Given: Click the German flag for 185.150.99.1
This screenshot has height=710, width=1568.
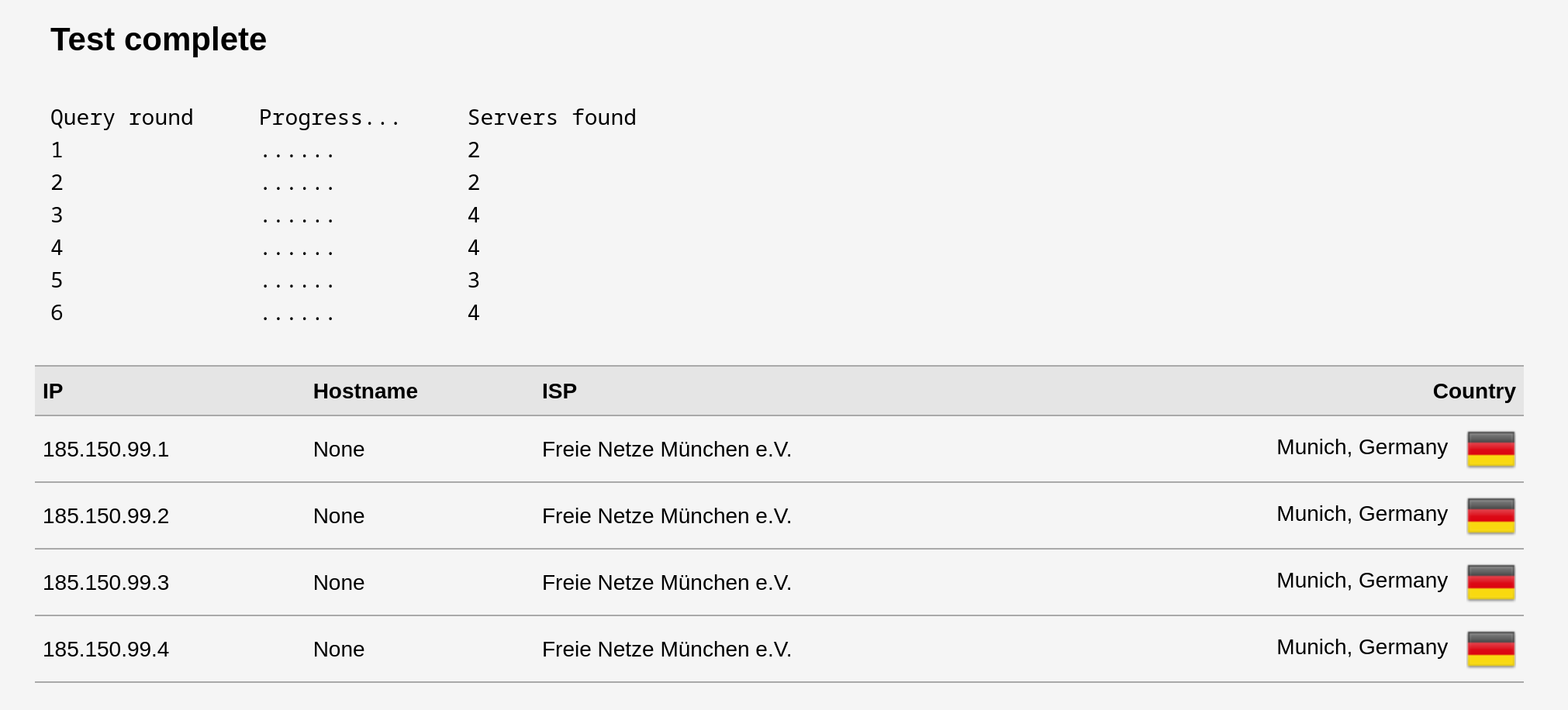Looking at the screenshot, I should [1490, 449].
